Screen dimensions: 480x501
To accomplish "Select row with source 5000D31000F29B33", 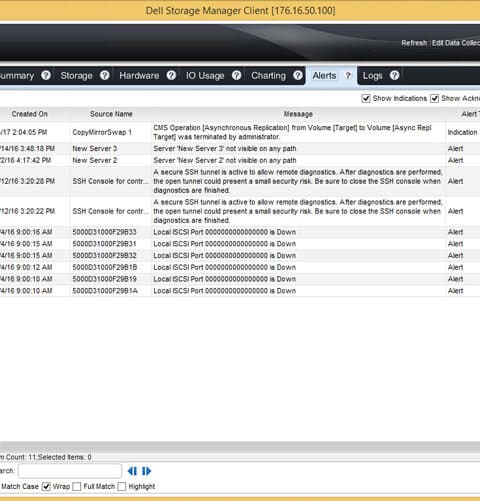I will [x=240, y=232].
